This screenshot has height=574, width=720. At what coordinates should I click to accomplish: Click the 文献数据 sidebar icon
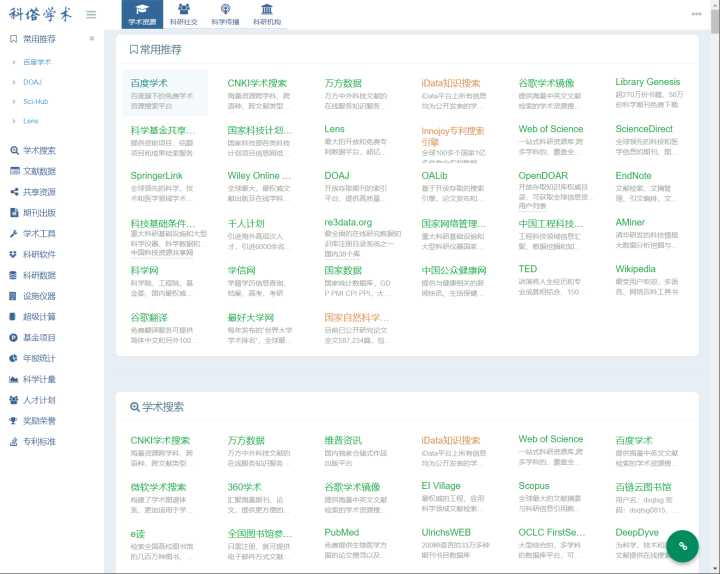[14, 171]
